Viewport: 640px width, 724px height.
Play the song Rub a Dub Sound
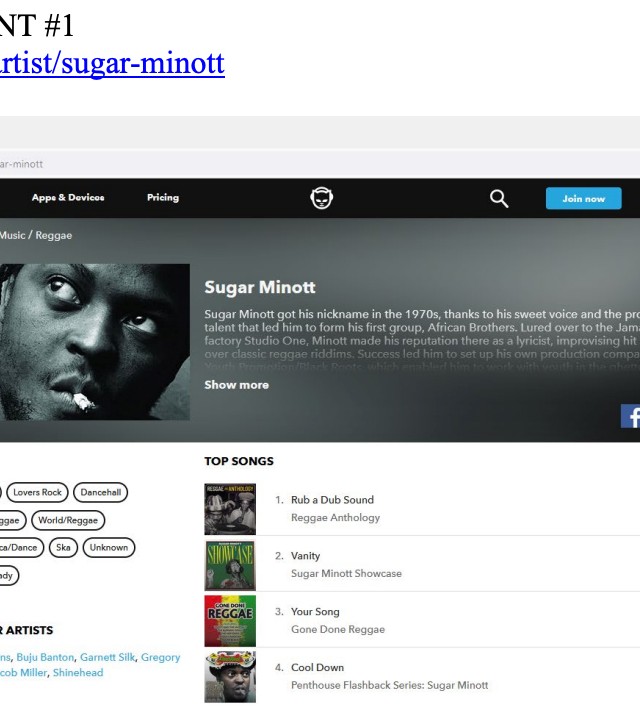(332, 500)
